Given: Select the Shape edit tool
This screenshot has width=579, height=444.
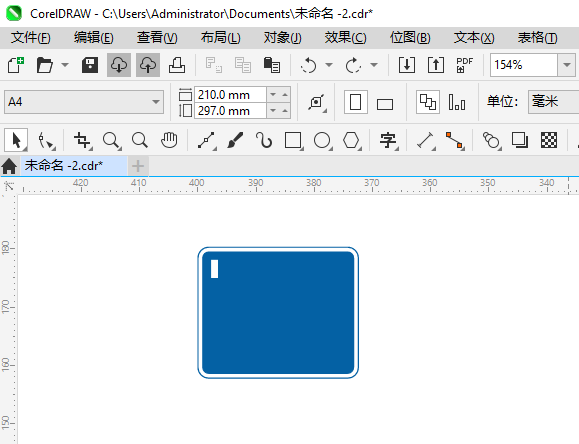Looking at the screenshot, I should 47,141.
